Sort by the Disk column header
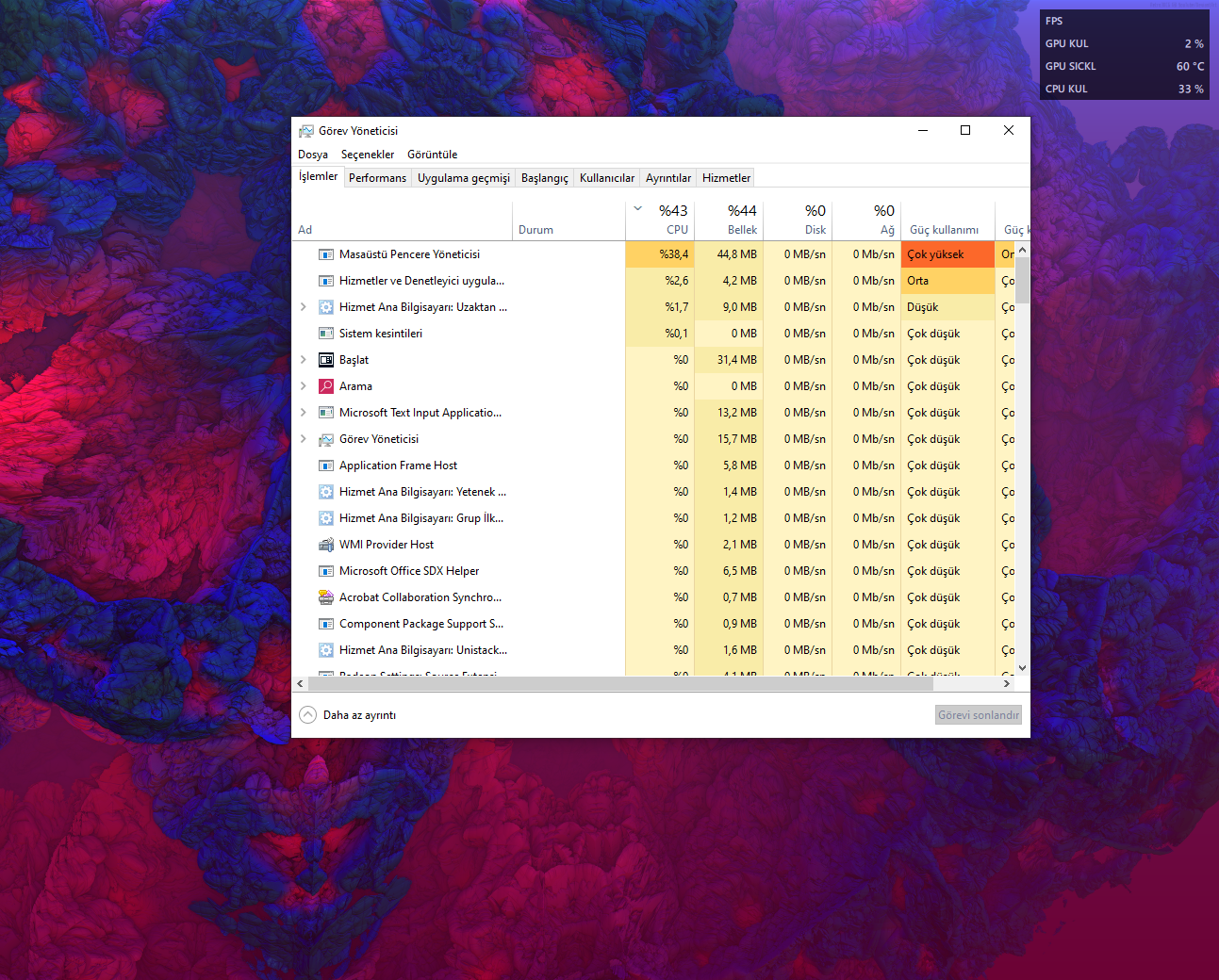1219x980 pixels. [798, 221]
